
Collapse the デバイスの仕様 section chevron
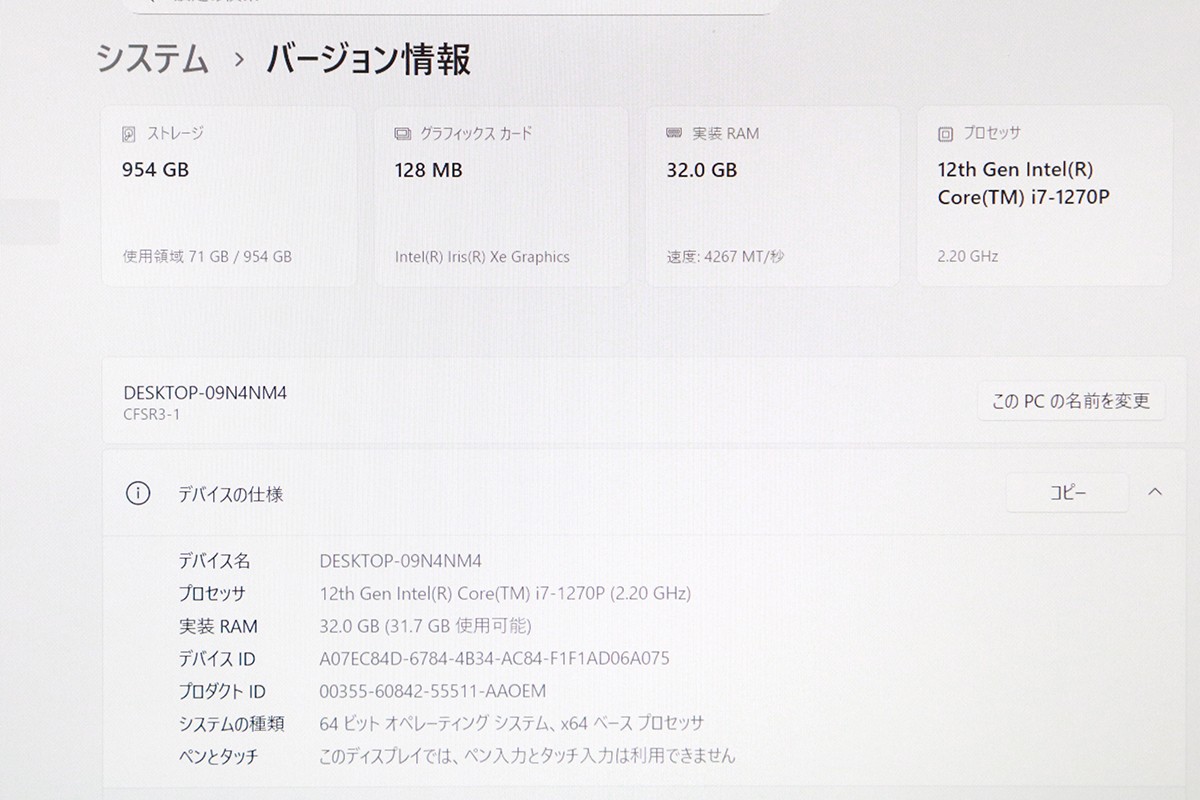[1155, 492]
